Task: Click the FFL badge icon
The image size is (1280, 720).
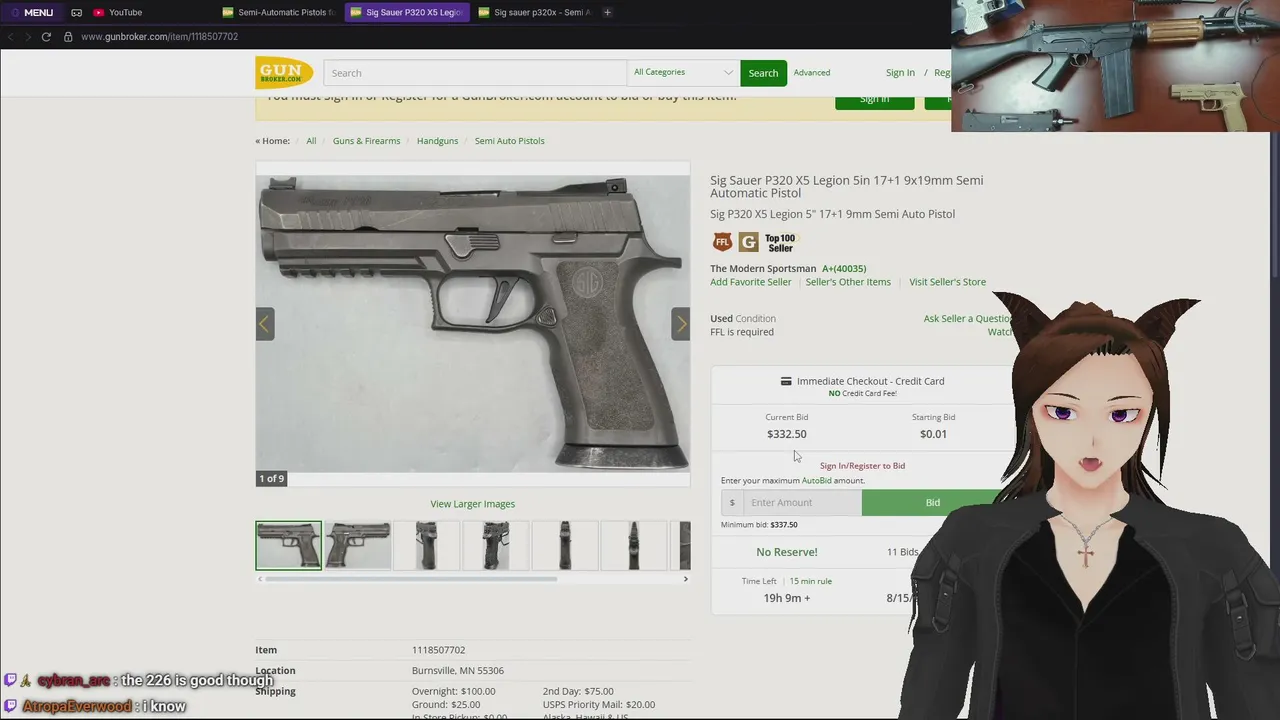Action: pyautogui.click(x=722, y=242)
